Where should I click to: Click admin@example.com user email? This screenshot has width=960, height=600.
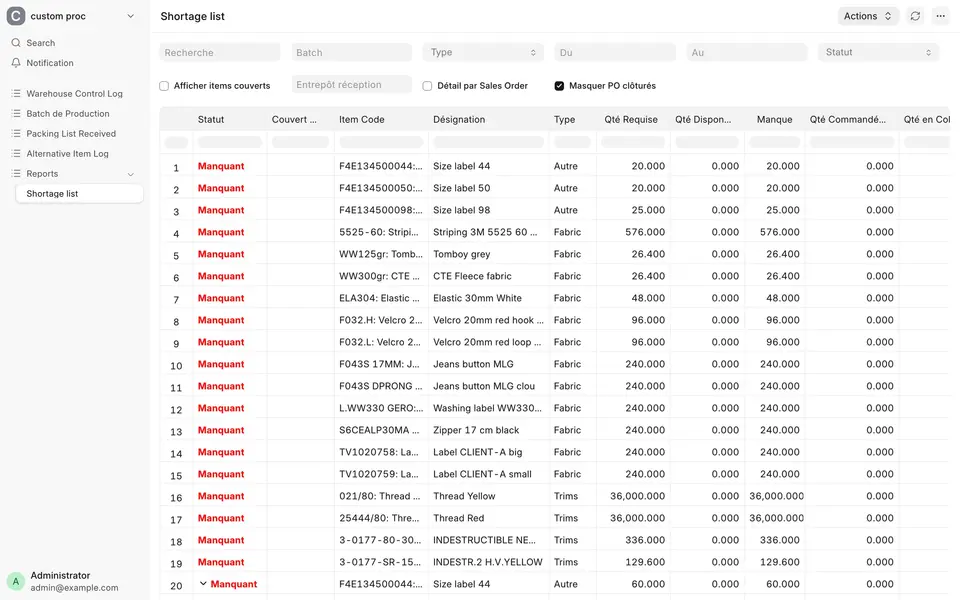74,588
